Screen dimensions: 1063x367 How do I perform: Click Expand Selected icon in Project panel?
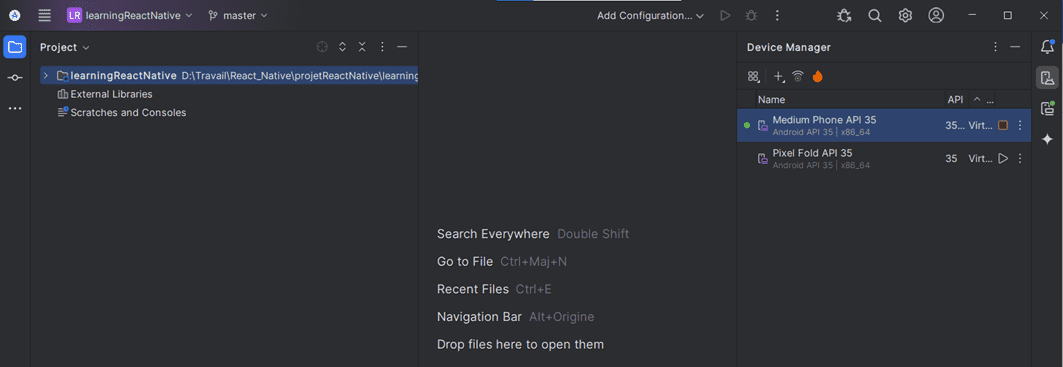(x=342, y=47)
